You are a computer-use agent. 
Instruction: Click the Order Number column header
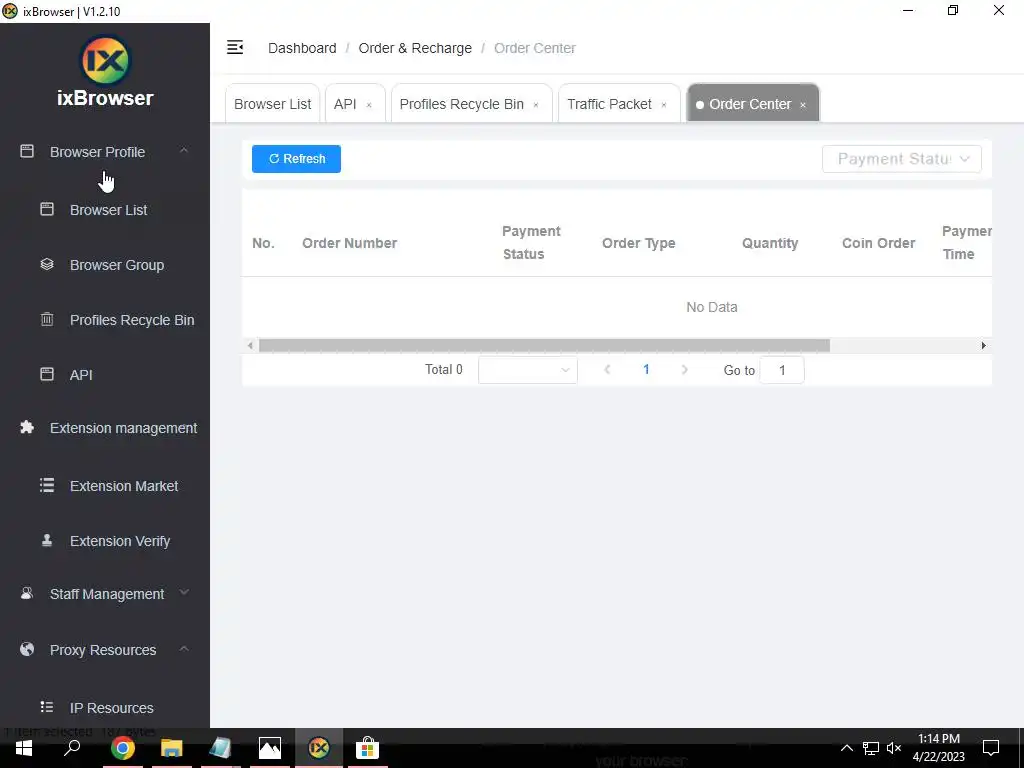coord(349,243)
